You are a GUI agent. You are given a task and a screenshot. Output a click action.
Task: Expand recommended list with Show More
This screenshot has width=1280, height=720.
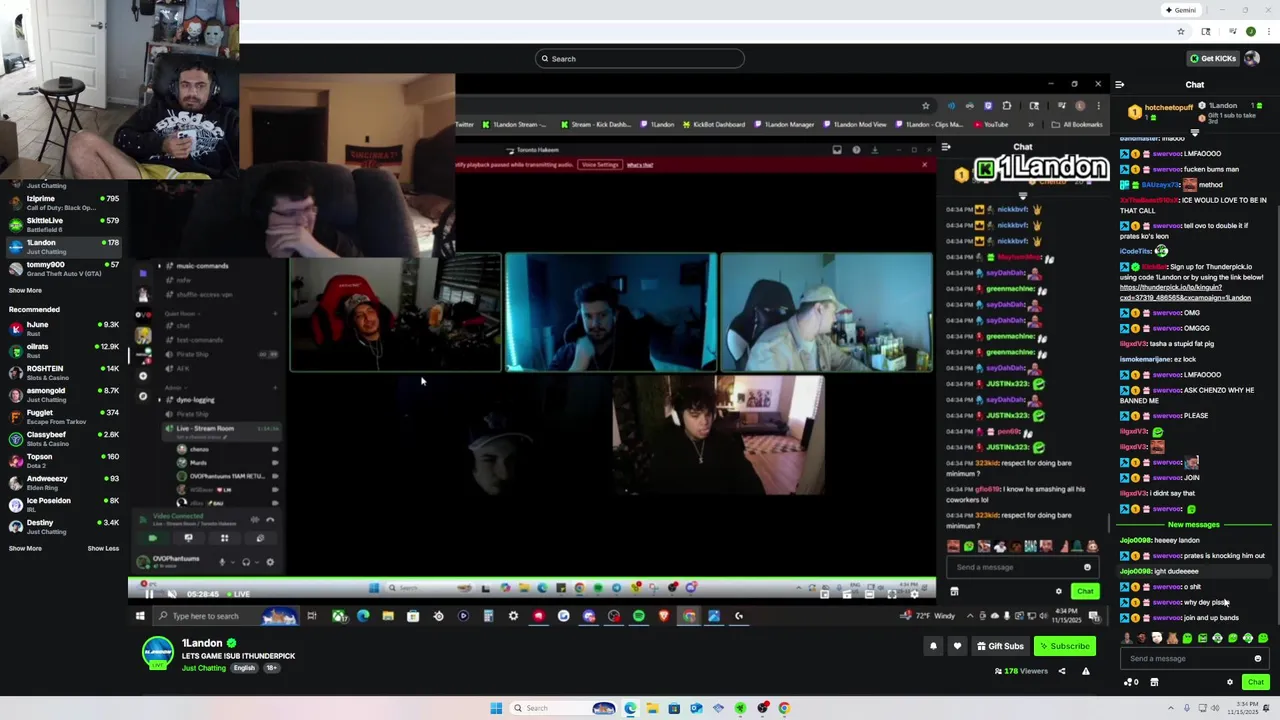coord(25,548)
